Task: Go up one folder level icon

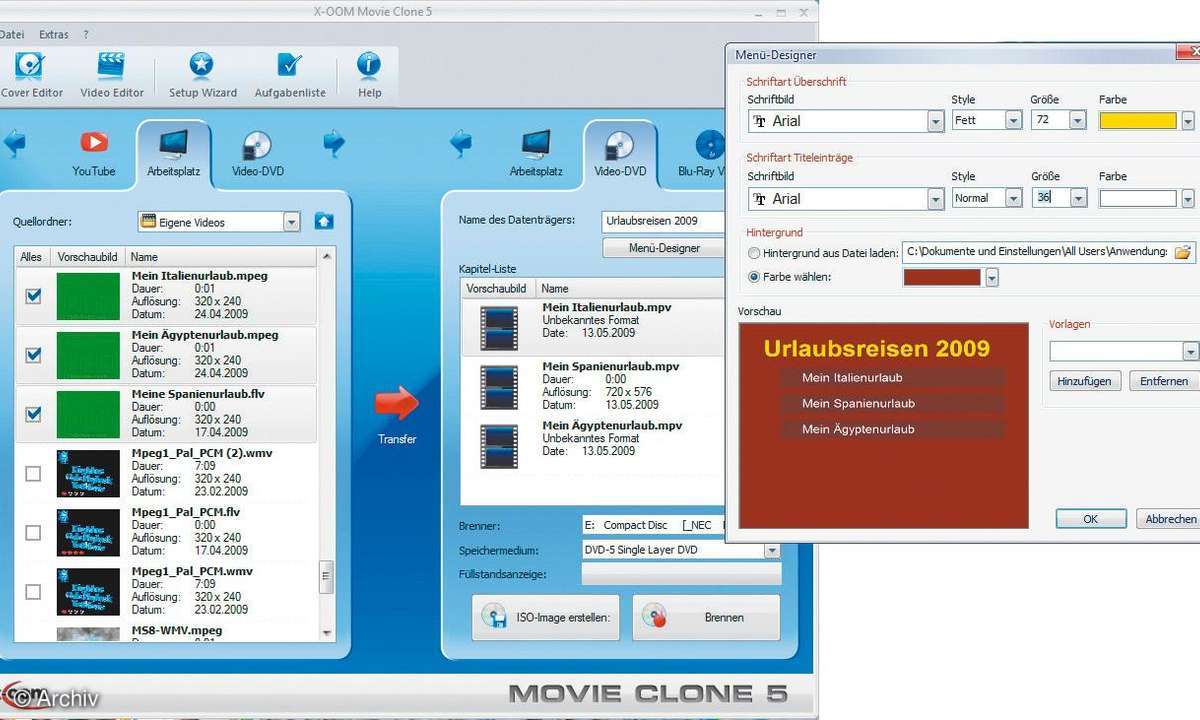Action: (x=324, y=221)
